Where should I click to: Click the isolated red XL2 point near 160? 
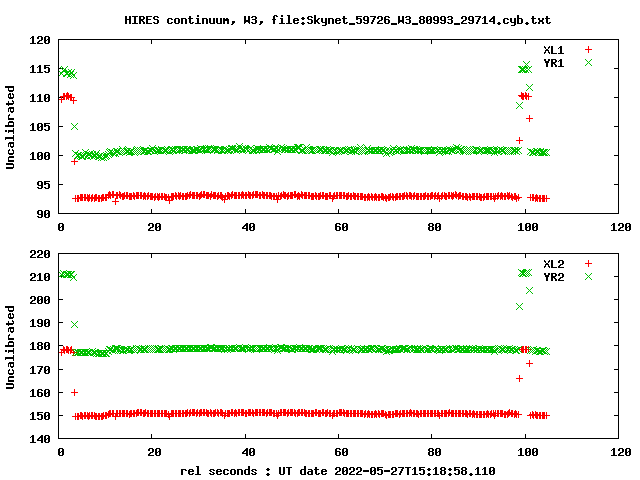pos(74,393)
